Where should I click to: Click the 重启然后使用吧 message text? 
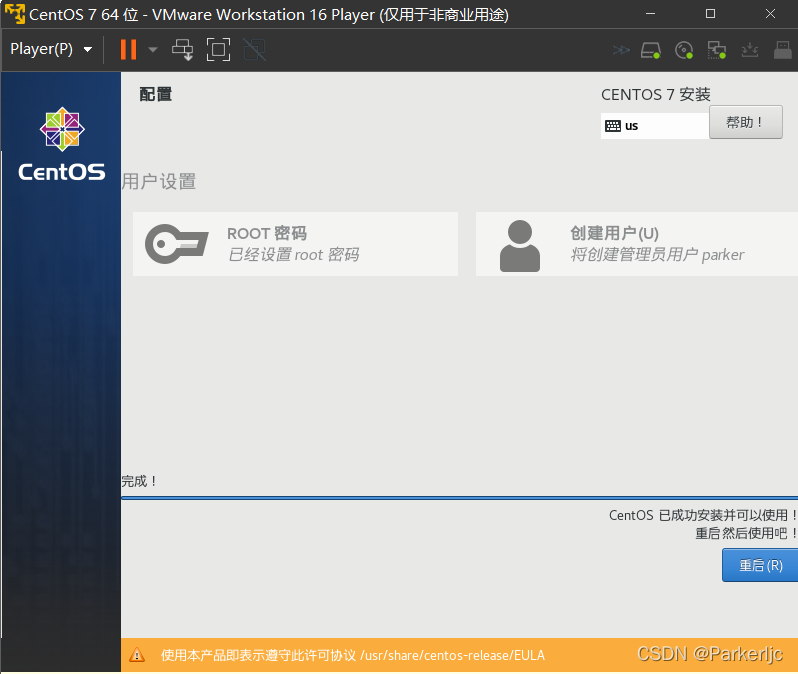[x=746, y=533]
